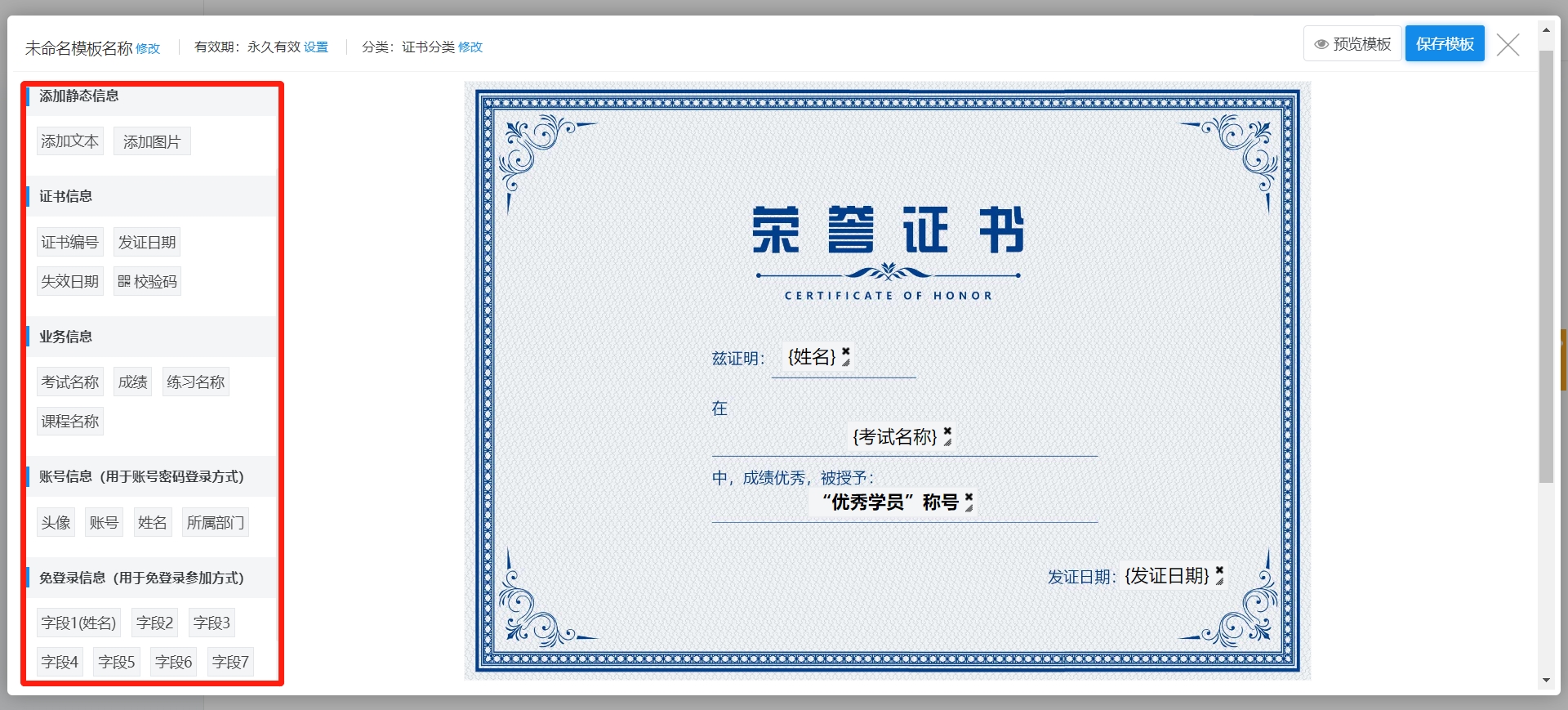The height and width of the screenshot is (710, 1568).
Task: Delete the {考试名称} placeholder on canvas
Action: pos(947,430)
